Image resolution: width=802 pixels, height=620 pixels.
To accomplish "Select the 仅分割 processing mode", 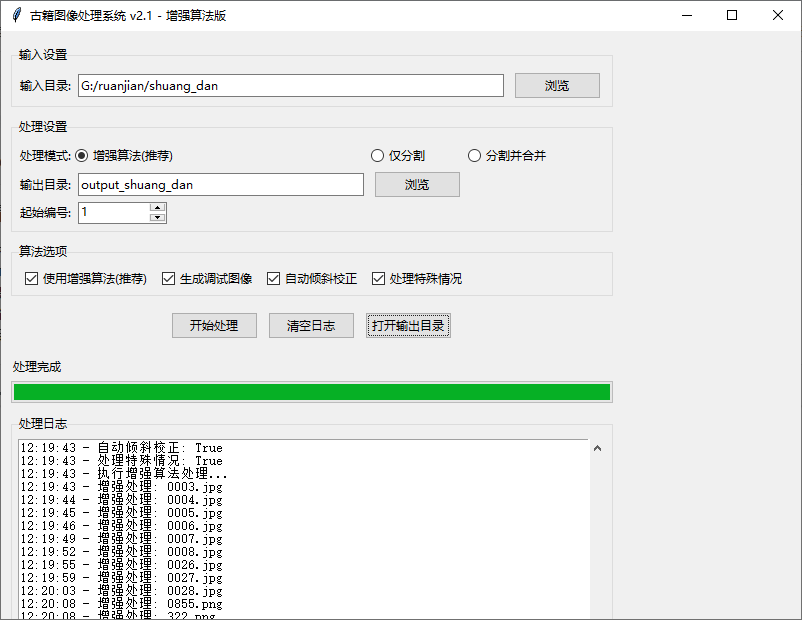I will click(376, 154).
